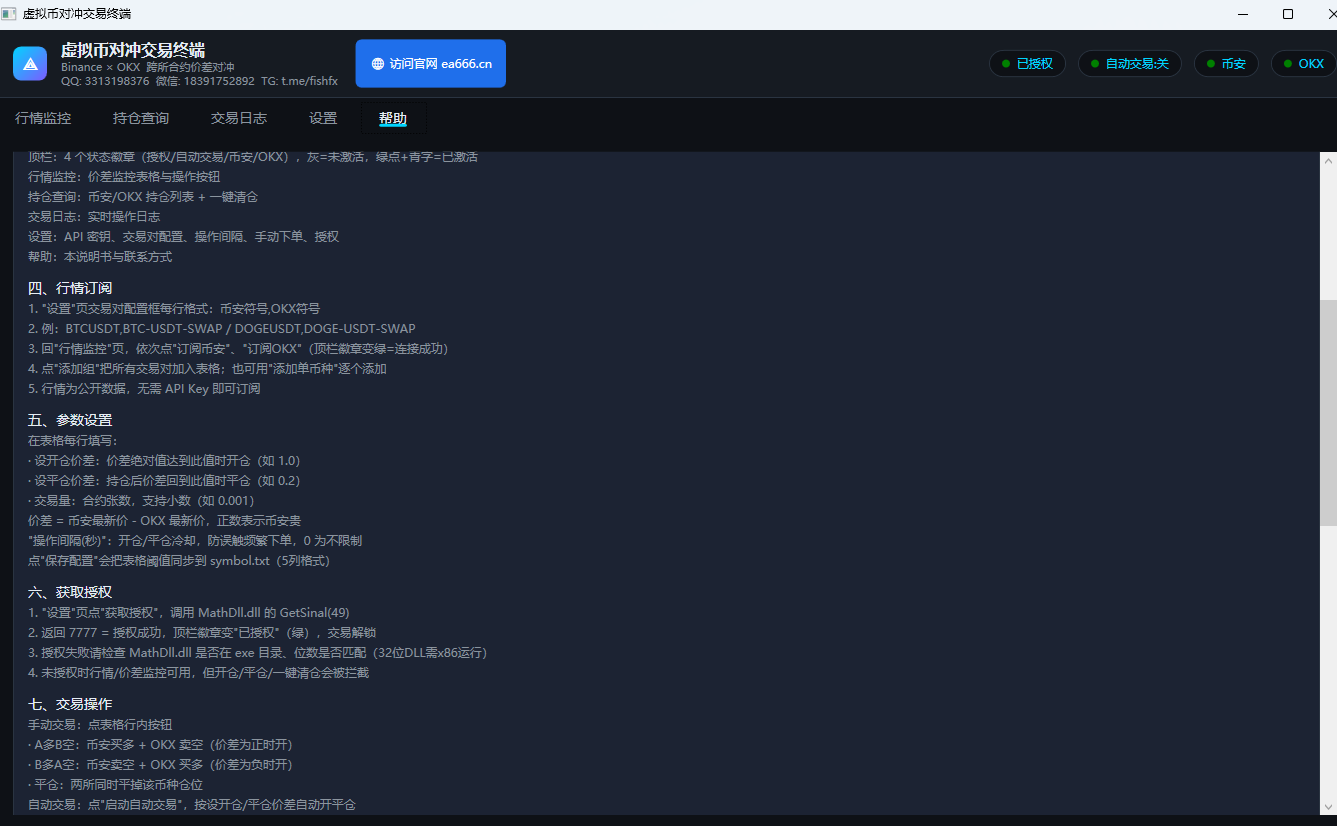Click the line 持仓查询：币安/OKX 持仓列表
Image resolution: width=1337 pixels, height=826 pixels.
[x=143, y=196]
